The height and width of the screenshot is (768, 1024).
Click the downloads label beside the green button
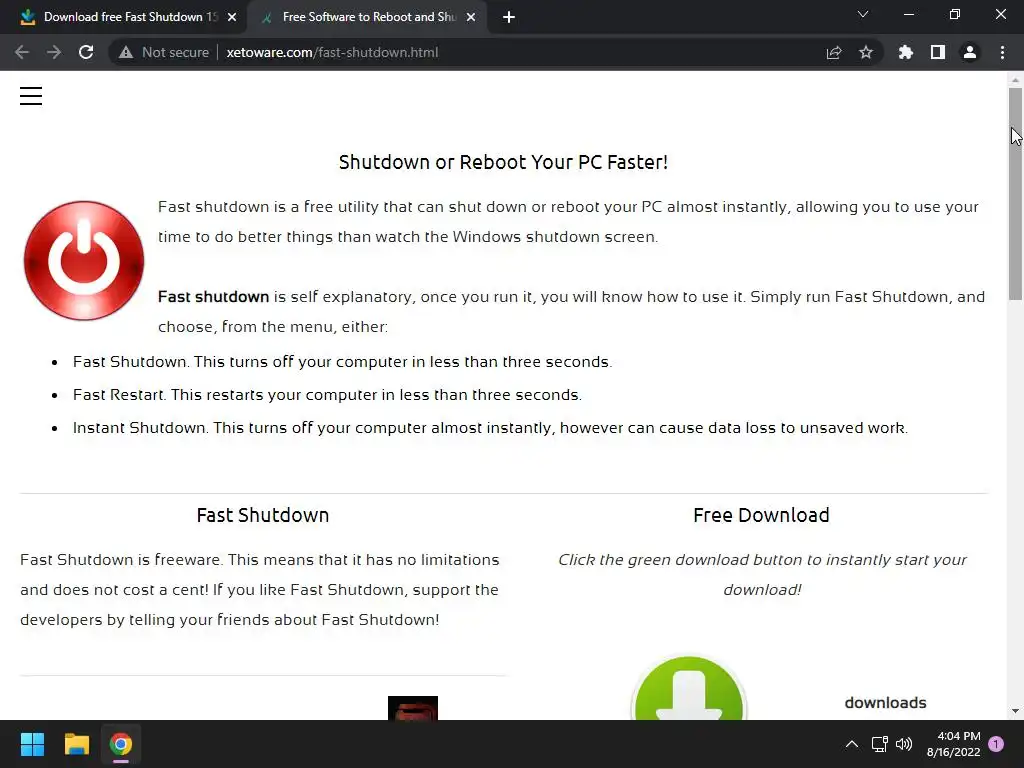(886, 703)
